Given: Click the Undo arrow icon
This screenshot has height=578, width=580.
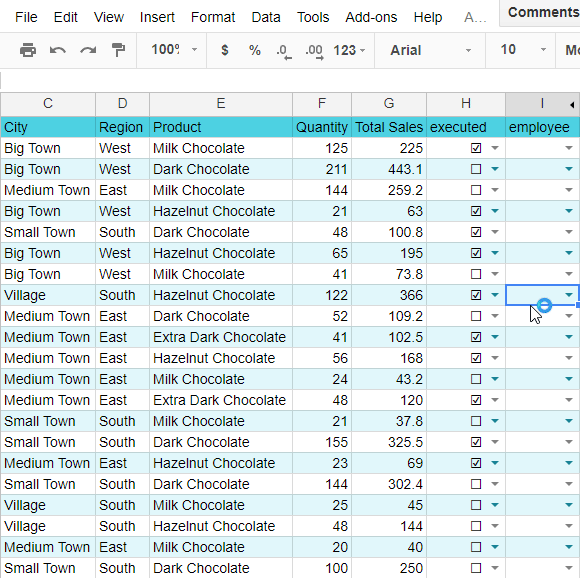Looking at the screenshot, I should 58,50.
